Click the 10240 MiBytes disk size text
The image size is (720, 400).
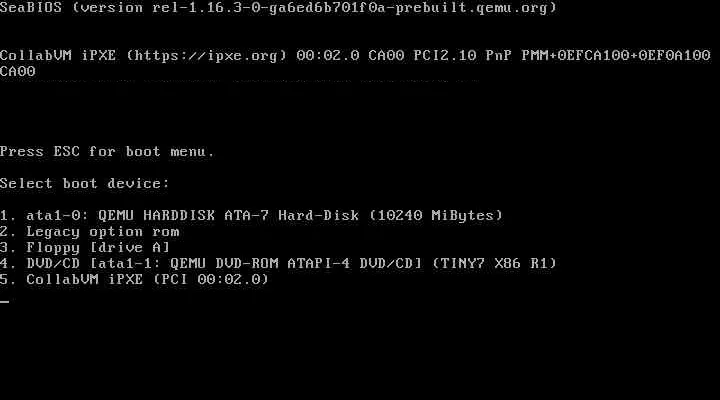coord(436,215)
